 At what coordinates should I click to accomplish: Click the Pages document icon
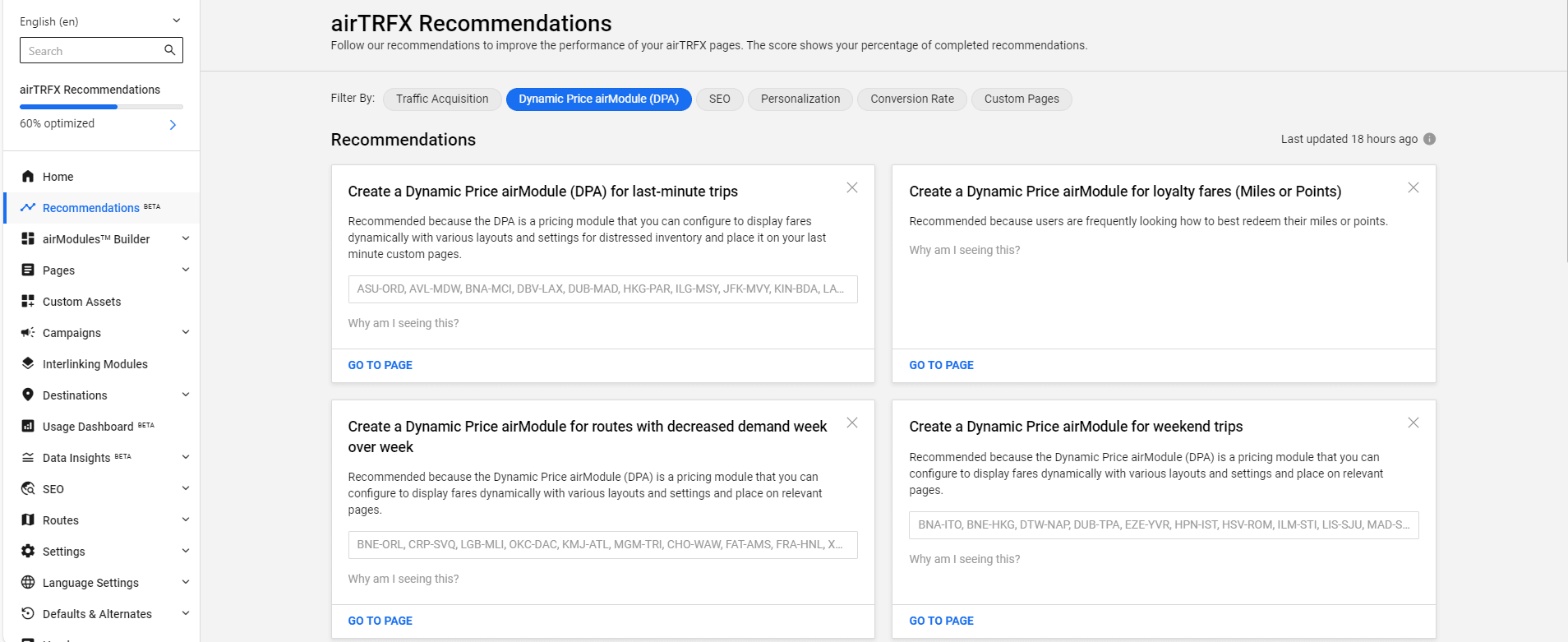point(28,270)
